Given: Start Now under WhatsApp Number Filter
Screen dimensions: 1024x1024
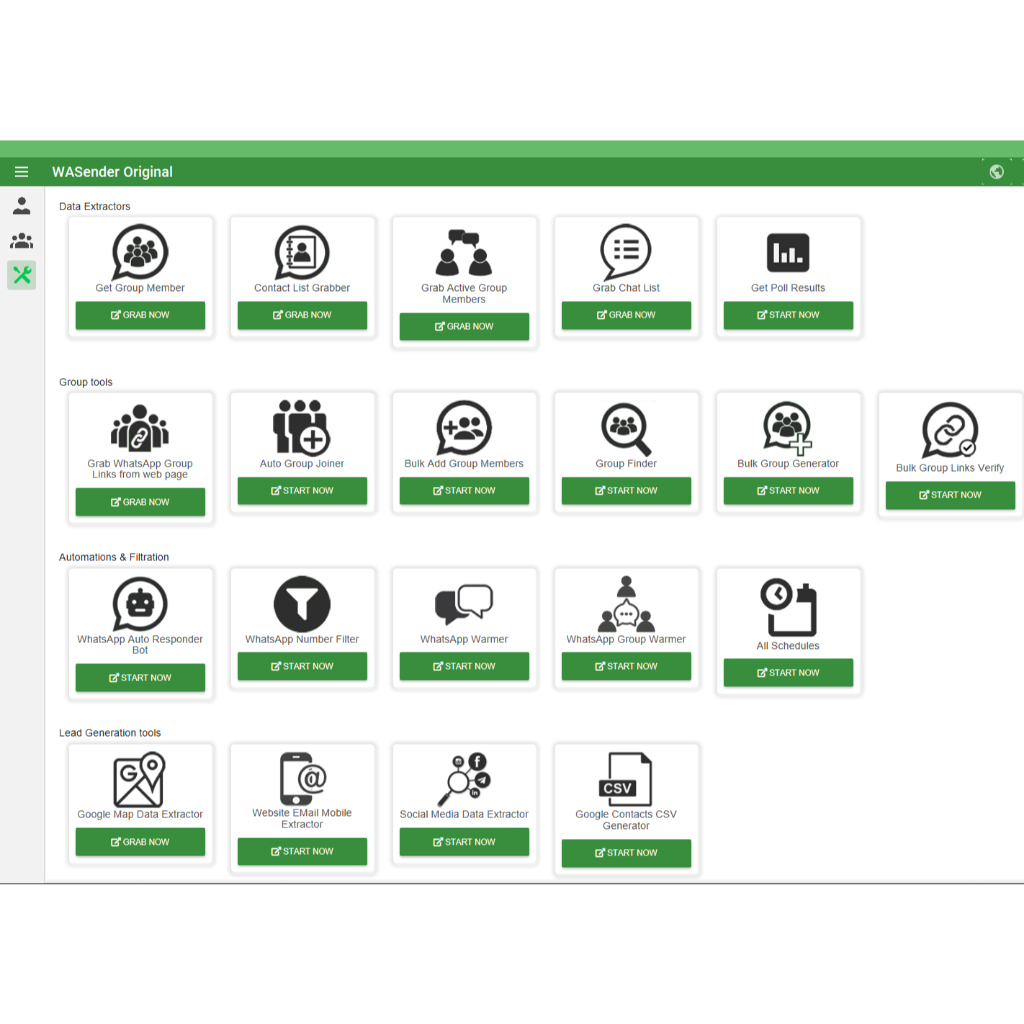Looking at the screenshot, I should pyautogui.click(x=302, y=666).
